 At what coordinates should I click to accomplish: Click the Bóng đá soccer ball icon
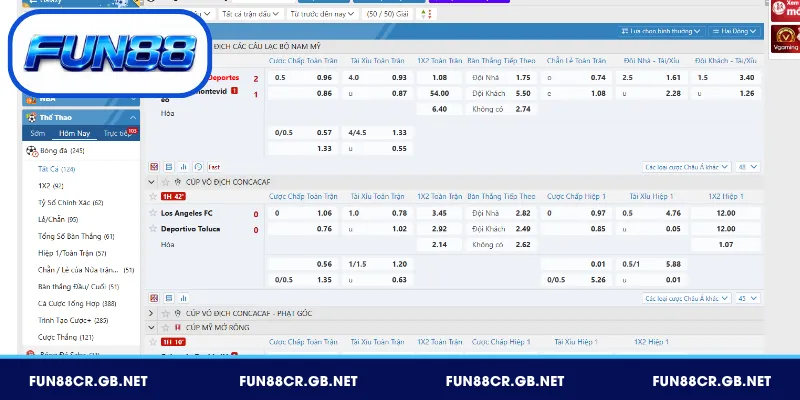tap(32, 151)
